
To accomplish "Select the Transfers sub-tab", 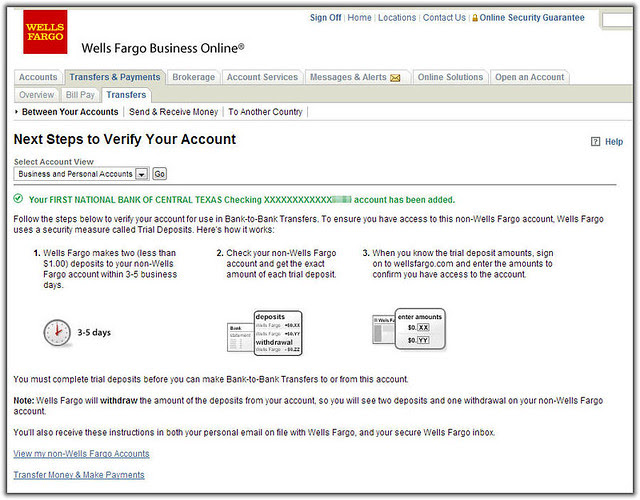I will coord(126,95).
